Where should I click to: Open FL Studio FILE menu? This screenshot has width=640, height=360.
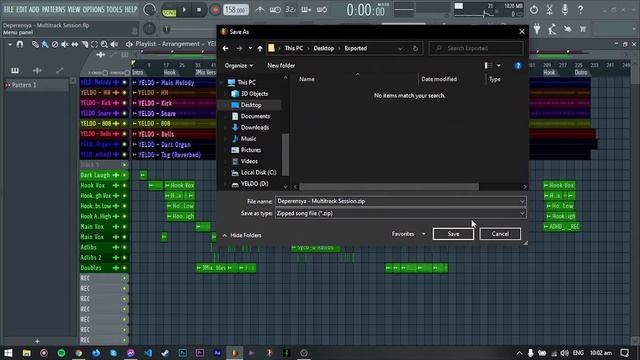pos(9,9)
